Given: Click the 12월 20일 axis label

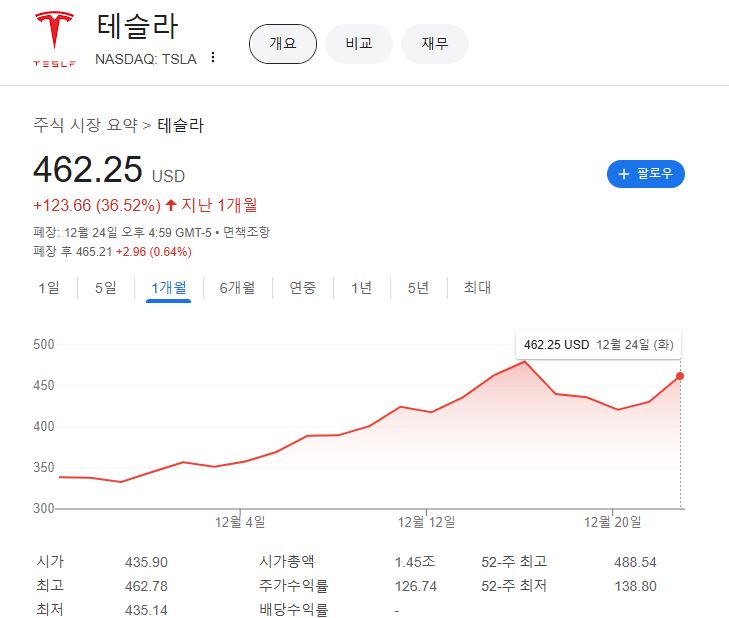Looking at the screenshot, I should [612, 522].
